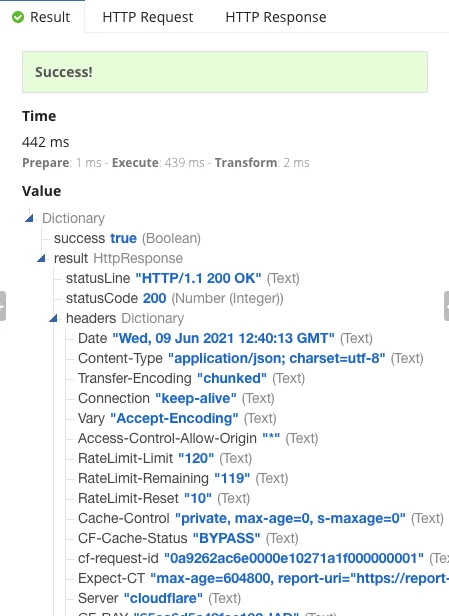
Task: Select the Result tab
Action: 42,17
